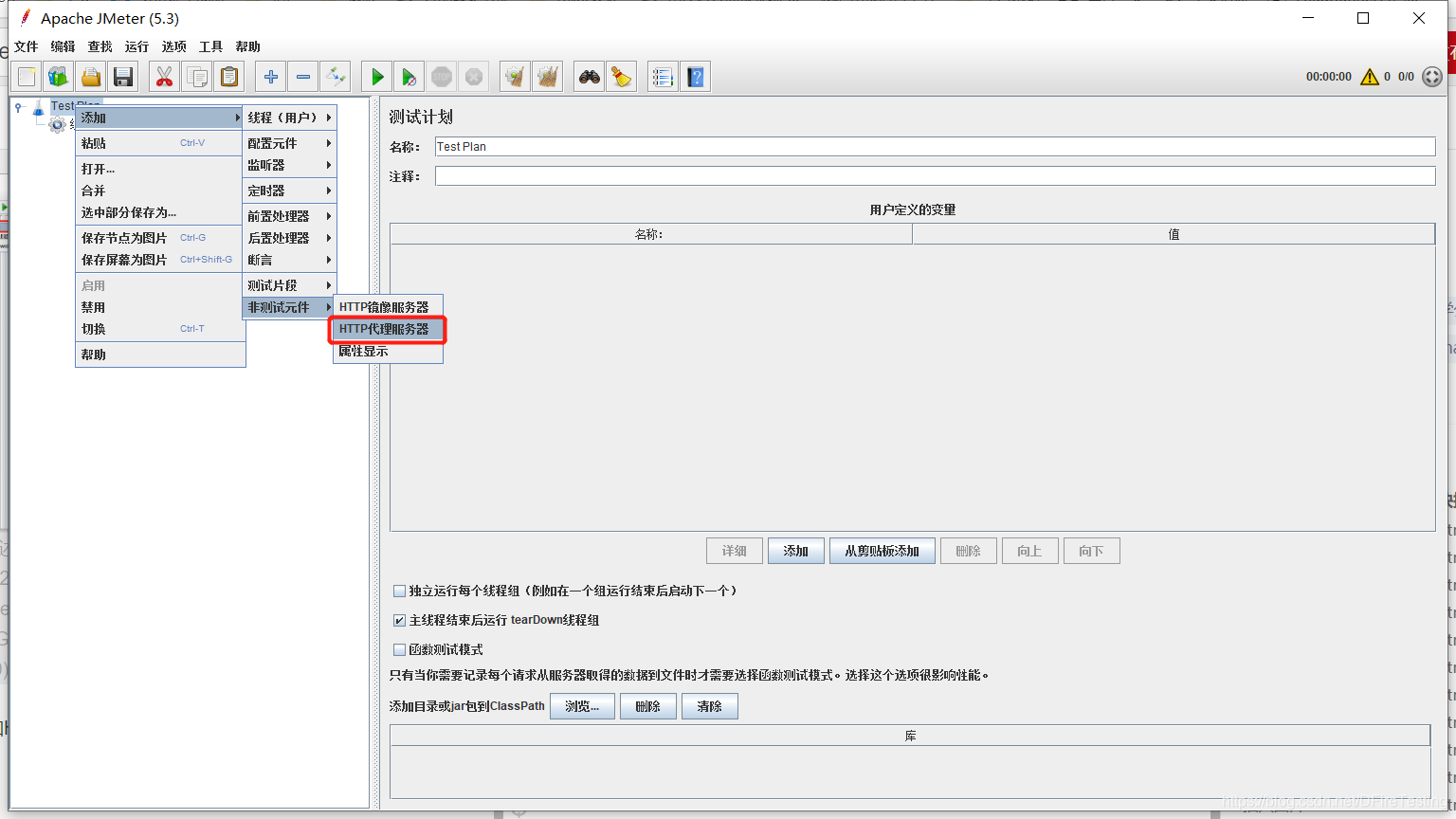Click the yellow warning log icon

1370,77
